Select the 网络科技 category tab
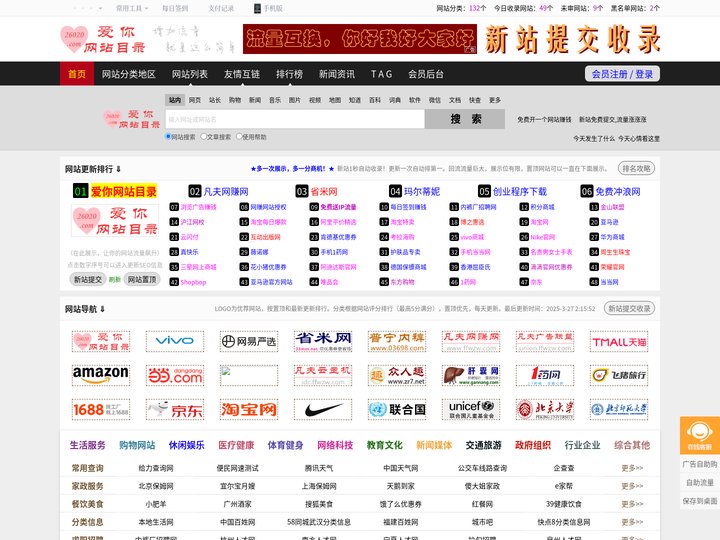 tap(335, 445)
